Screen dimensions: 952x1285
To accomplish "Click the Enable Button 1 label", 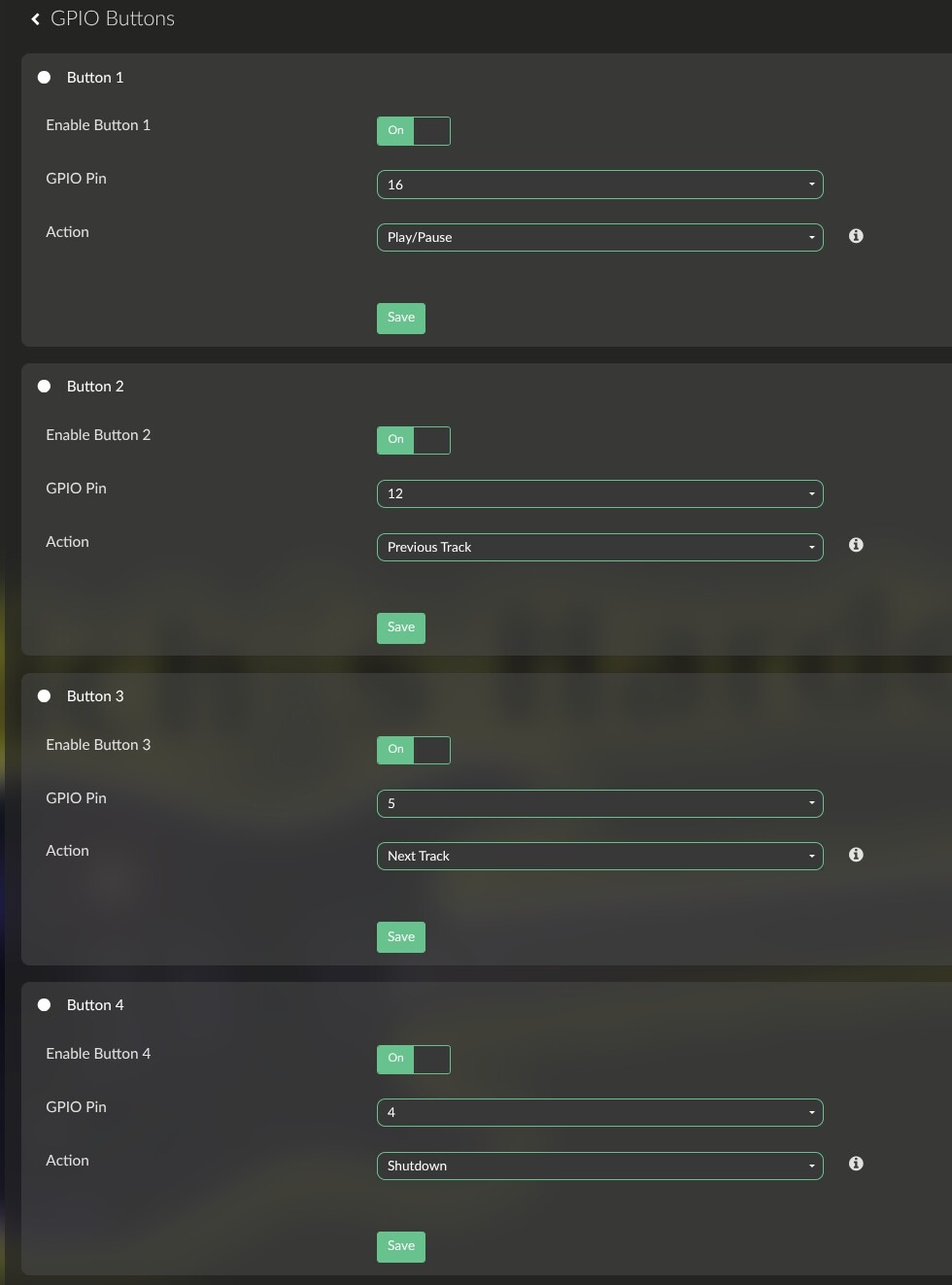I will [98, 125].
